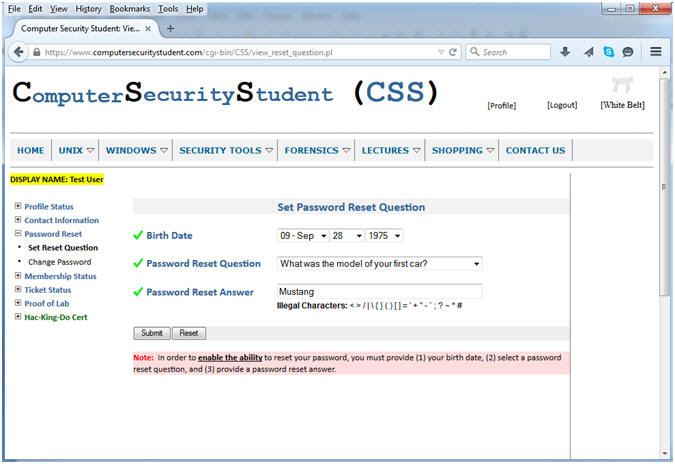
Task: Open the Password Reset Question dropdown
Action: (379, 263)
